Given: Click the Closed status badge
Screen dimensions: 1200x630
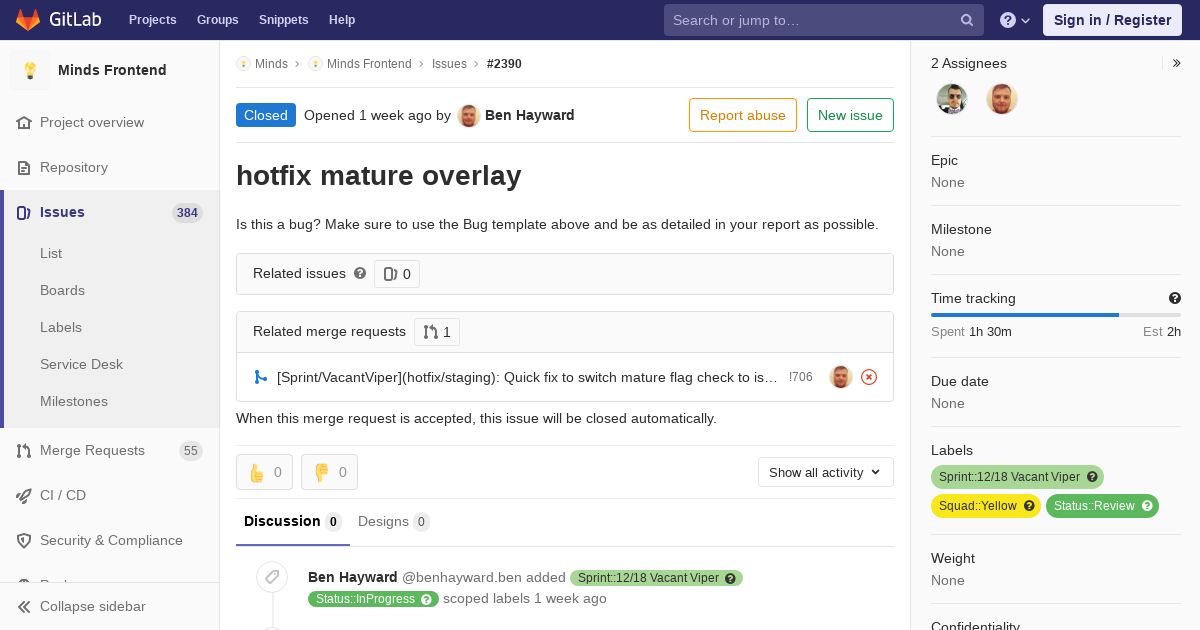Looking at the screenshot, I should pos(266,115).
